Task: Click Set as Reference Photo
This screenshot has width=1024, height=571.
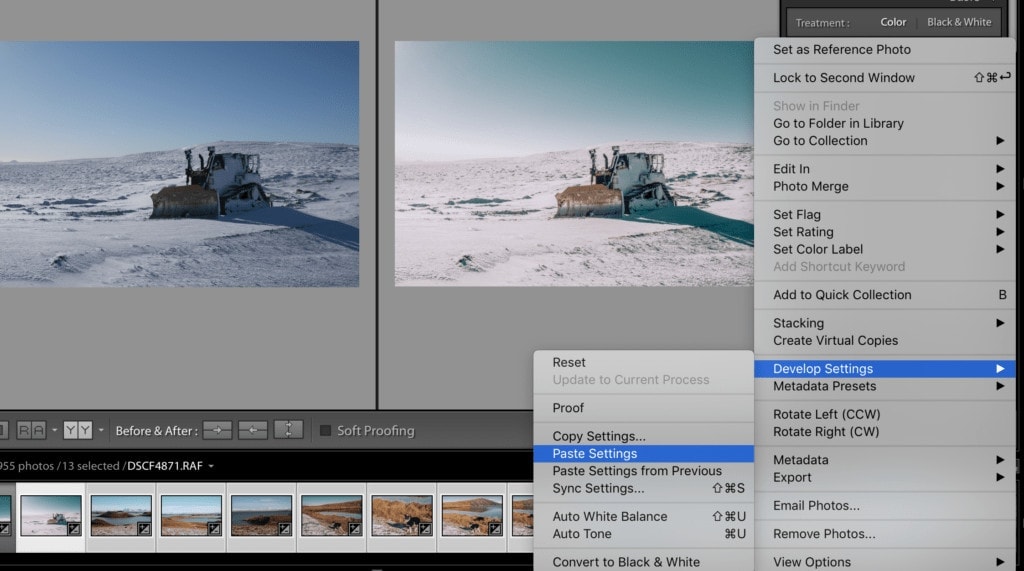Action: pyautogui.click(x=841, y=49)
